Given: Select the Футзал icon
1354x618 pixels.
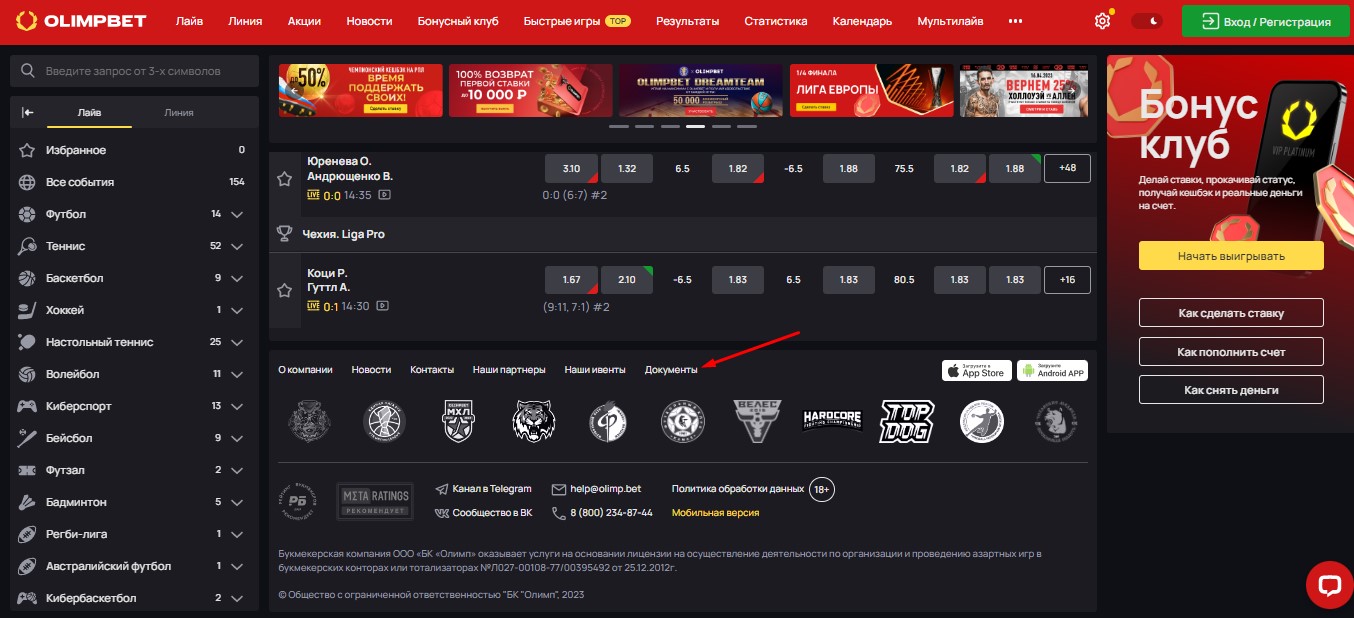Looking at the screenshot, I should pyautogui.click(x=28, y=470).
